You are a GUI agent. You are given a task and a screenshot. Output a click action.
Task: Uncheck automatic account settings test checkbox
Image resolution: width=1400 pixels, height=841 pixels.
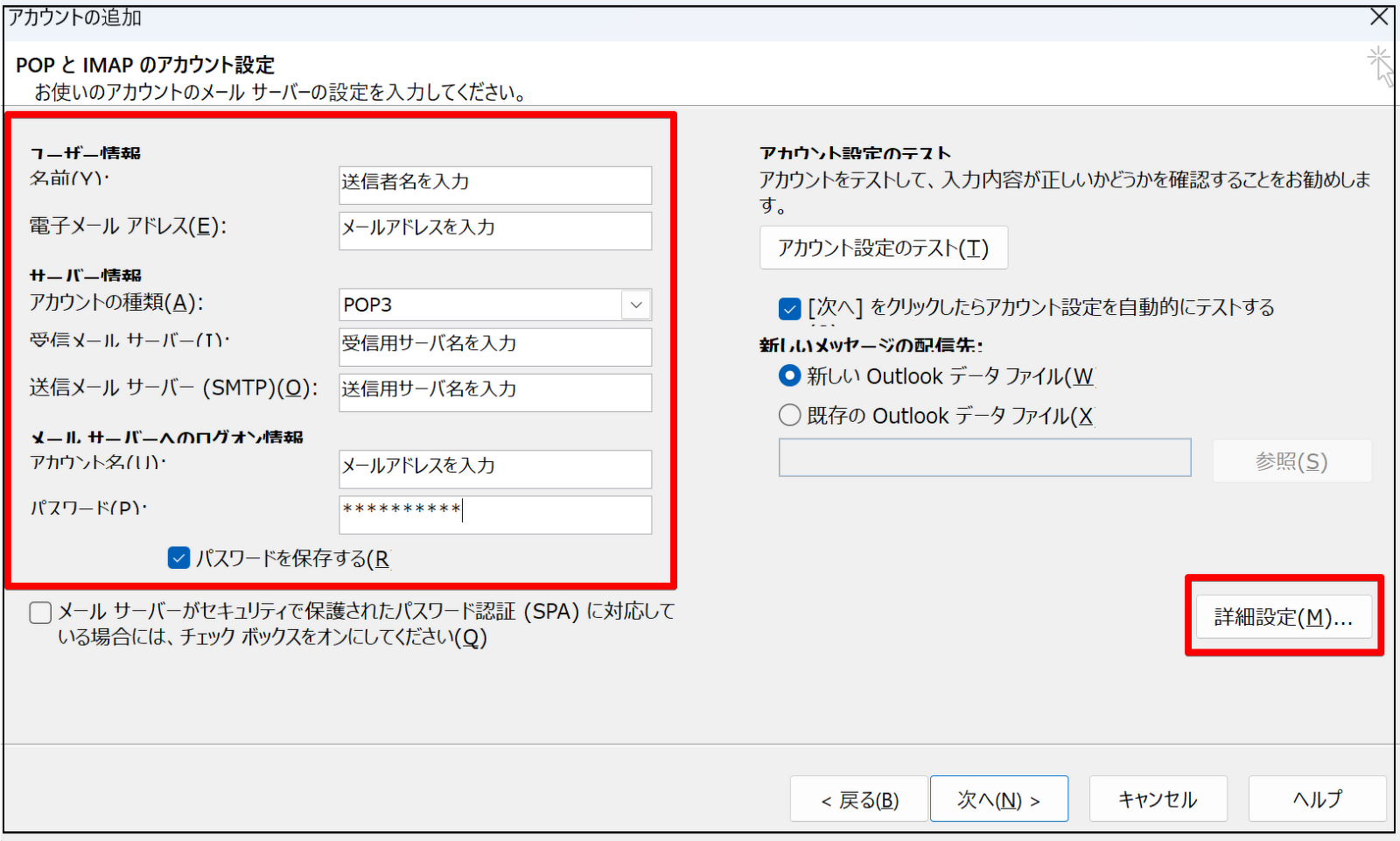(789, 309)
